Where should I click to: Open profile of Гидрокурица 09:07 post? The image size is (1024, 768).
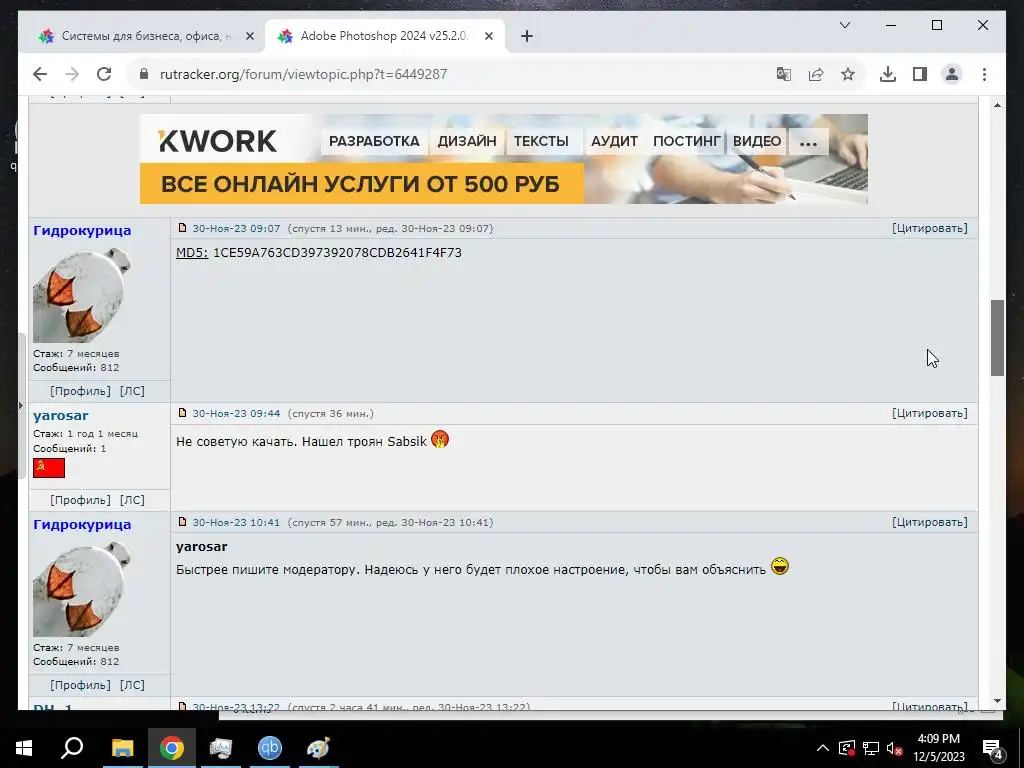80,391
